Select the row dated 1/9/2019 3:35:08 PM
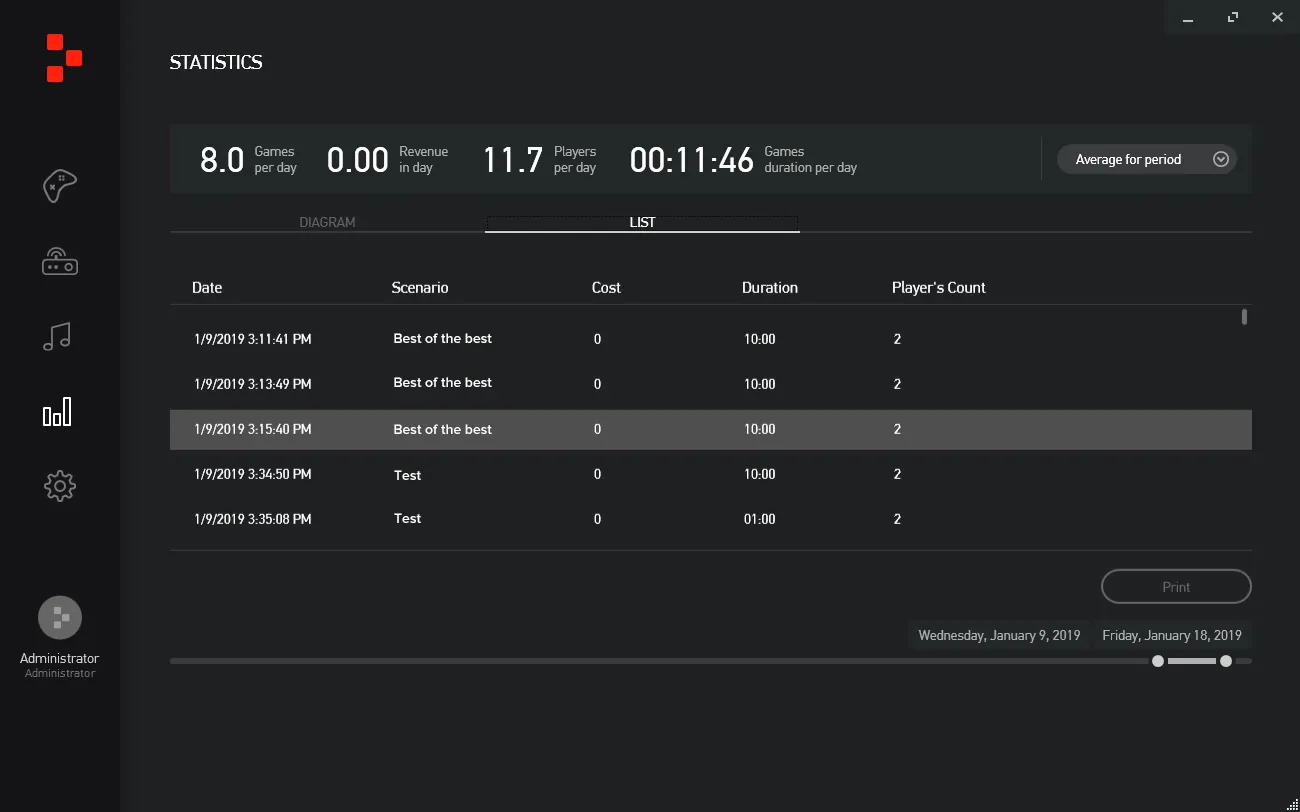The image size is (1300, 812). (710, 519)
